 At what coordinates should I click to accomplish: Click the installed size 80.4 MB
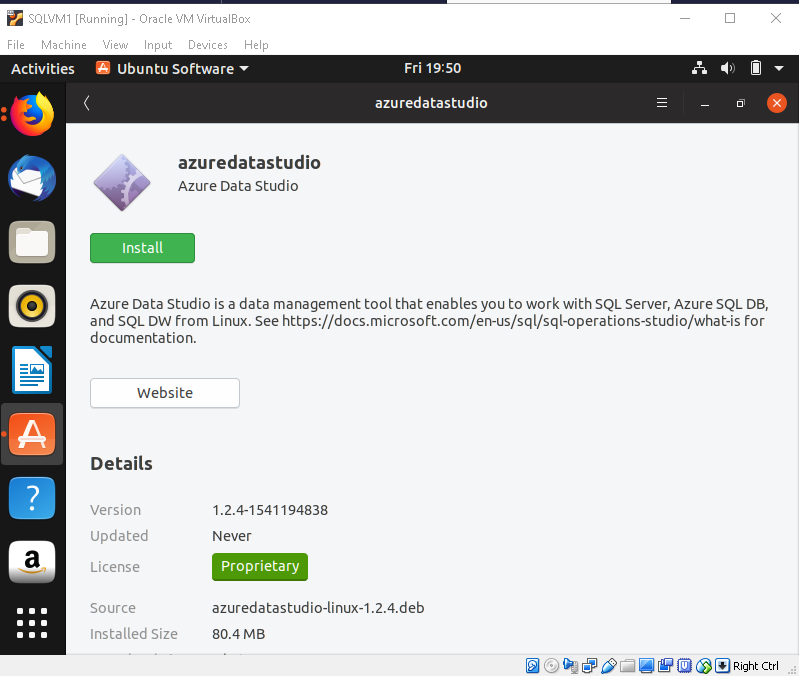[x=238, y=634]
